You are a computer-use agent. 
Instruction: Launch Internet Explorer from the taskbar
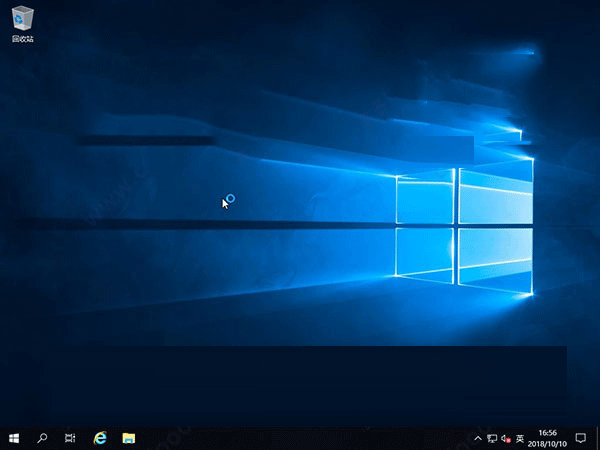point(100,438)
